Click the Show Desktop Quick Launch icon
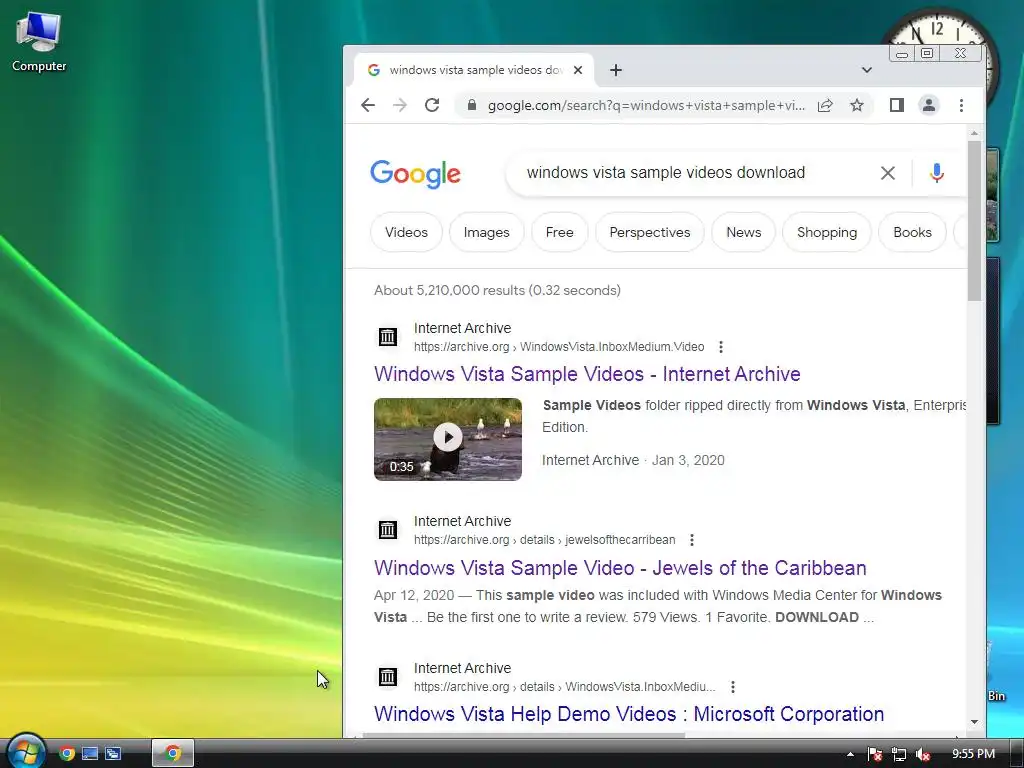Image resolution: width=1024 pixels, height=768 pixels. point(90,754)
